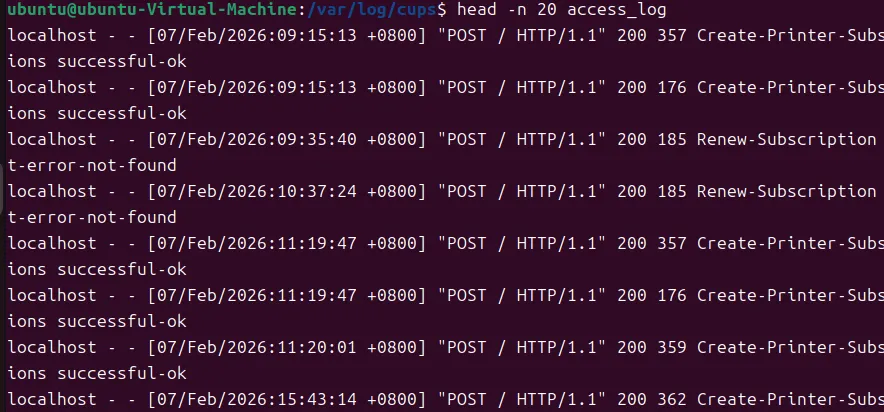Click the access_log filename in the command
Image resolution: width=884 pixels, height=412 pixels.
tap(617, 10)
